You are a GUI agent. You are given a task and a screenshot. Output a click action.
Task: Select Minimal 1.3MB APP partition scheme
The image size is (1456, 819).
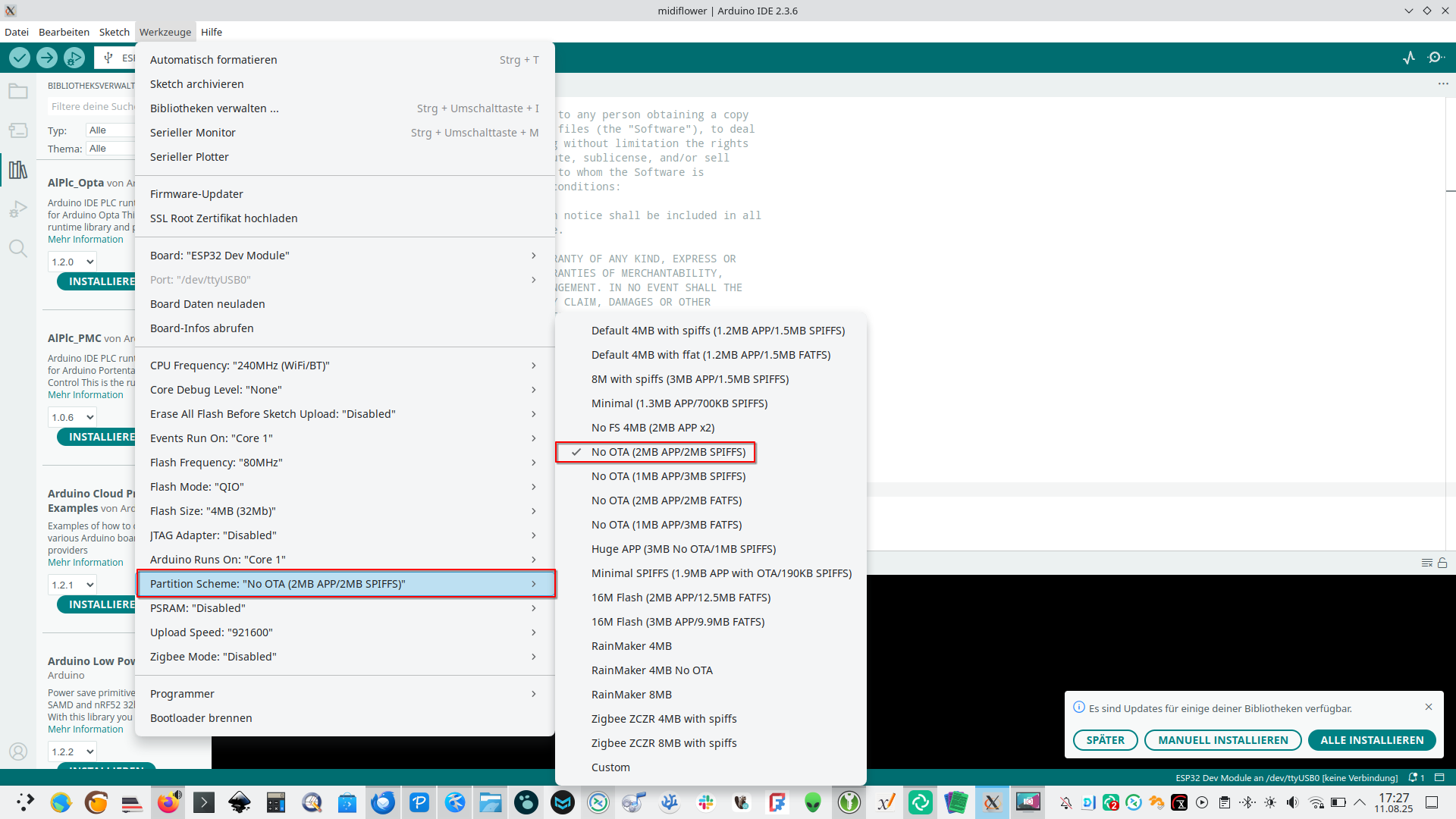[711, 403]
